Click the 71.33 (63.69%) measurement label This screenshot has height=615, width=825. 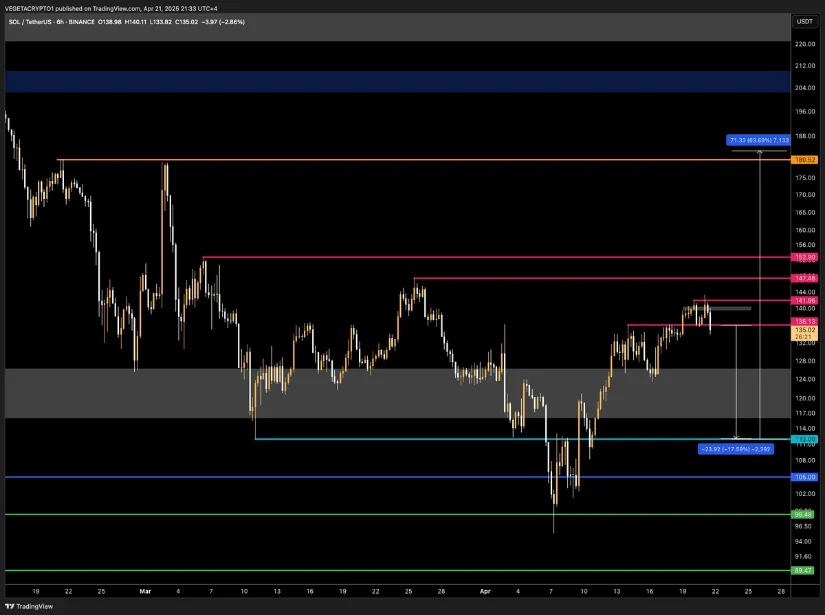point(759,140)
